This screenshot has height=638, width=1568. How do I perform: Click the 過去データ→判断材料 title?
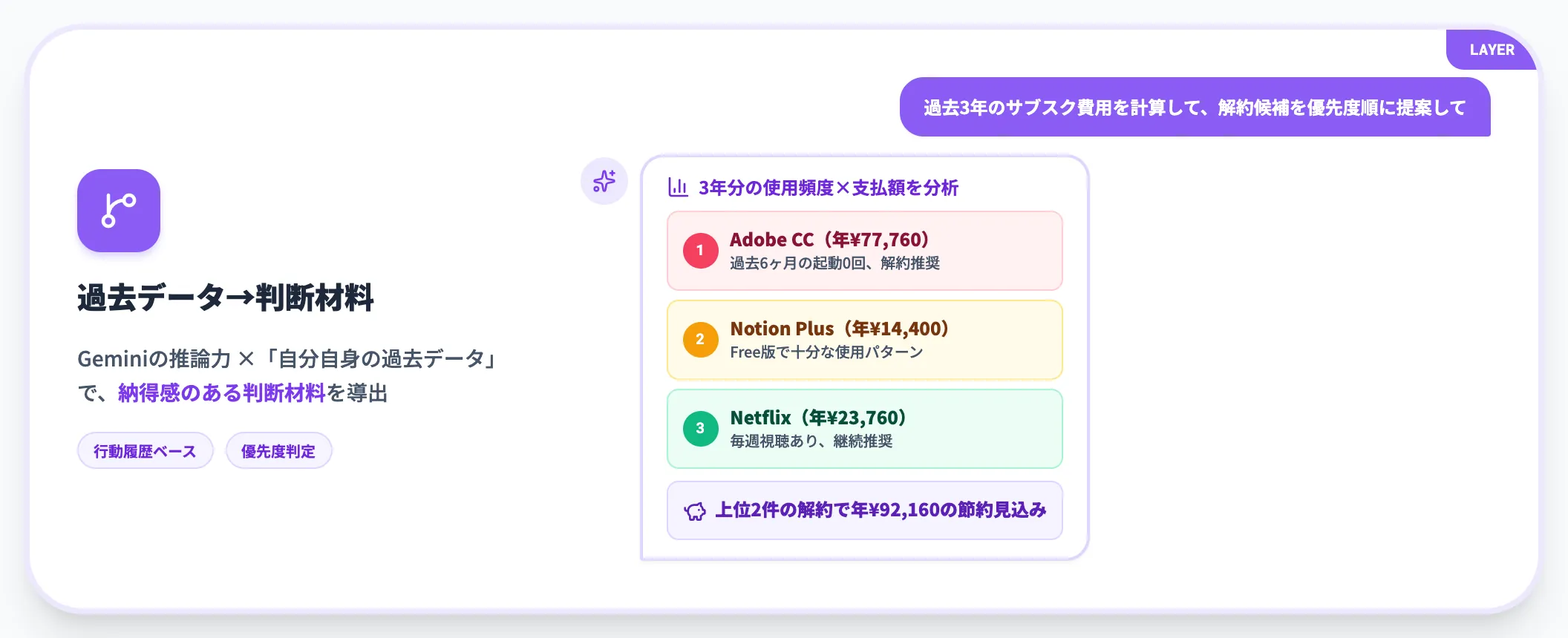point(226,297)
